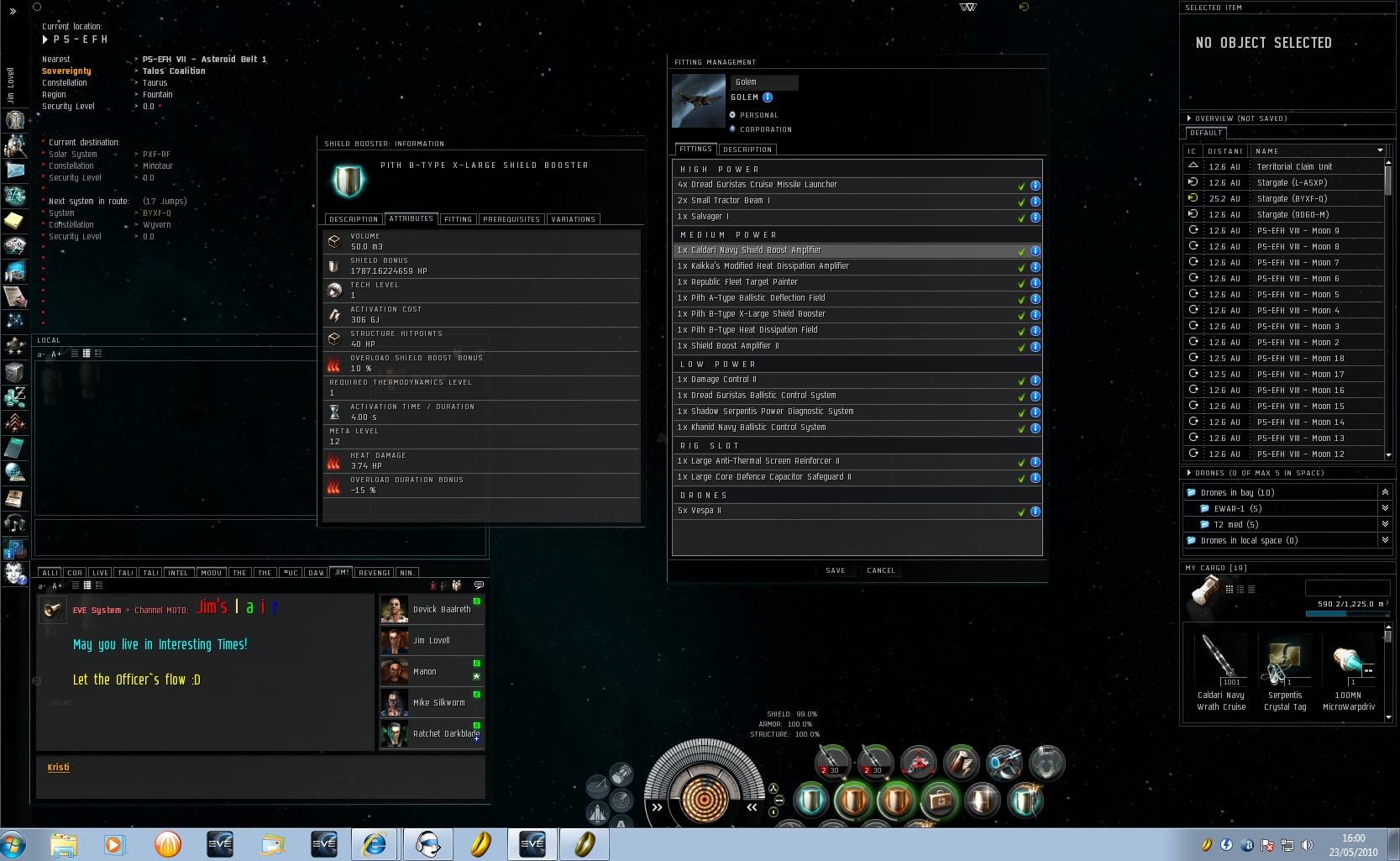This screenshot has width=1400, height=861.
Task: Open the in-game Browser globe icon
Action: [15, 473]
